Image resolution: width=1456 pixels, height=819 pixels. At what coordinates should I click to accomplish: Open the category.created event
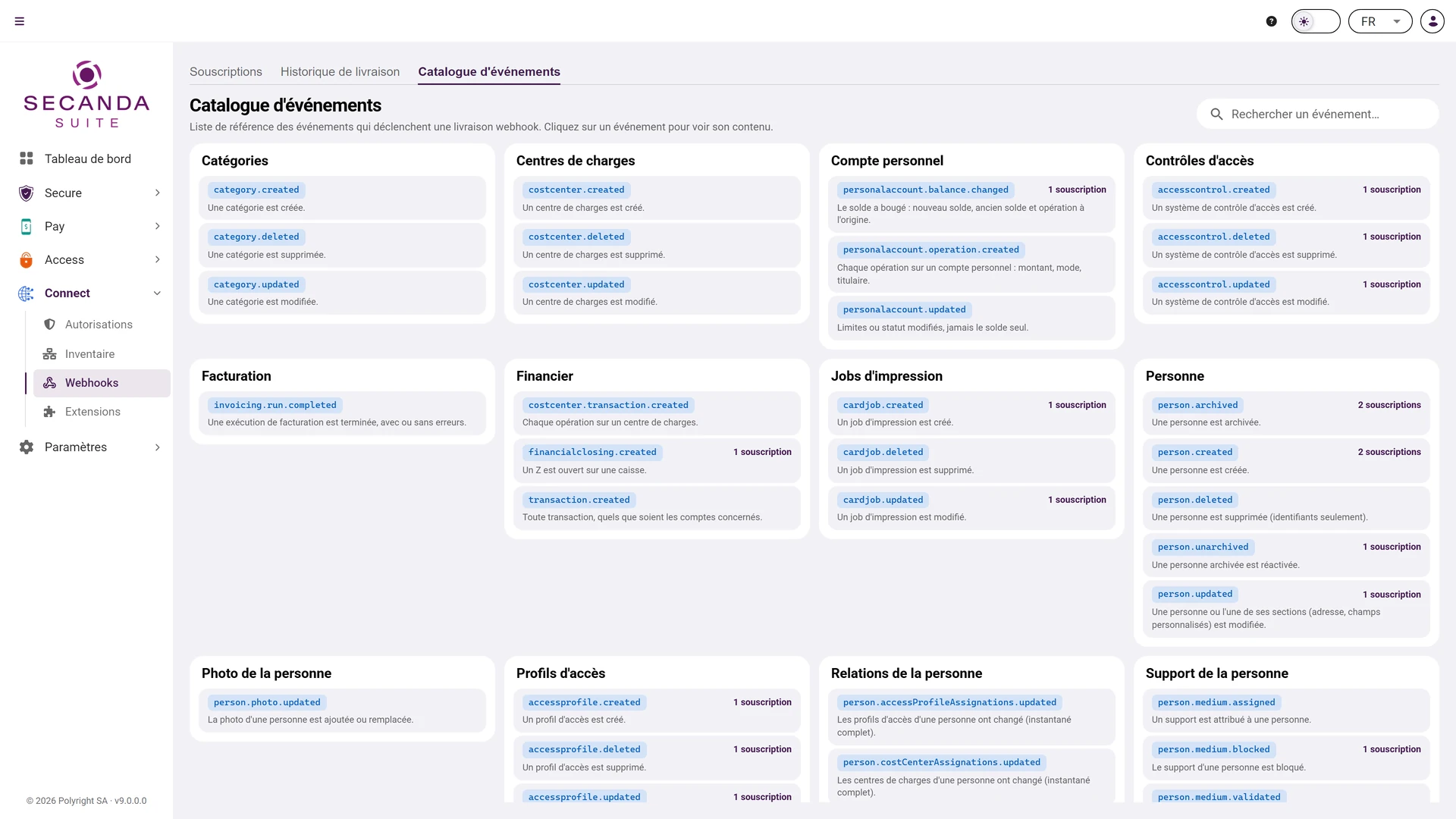342,198
